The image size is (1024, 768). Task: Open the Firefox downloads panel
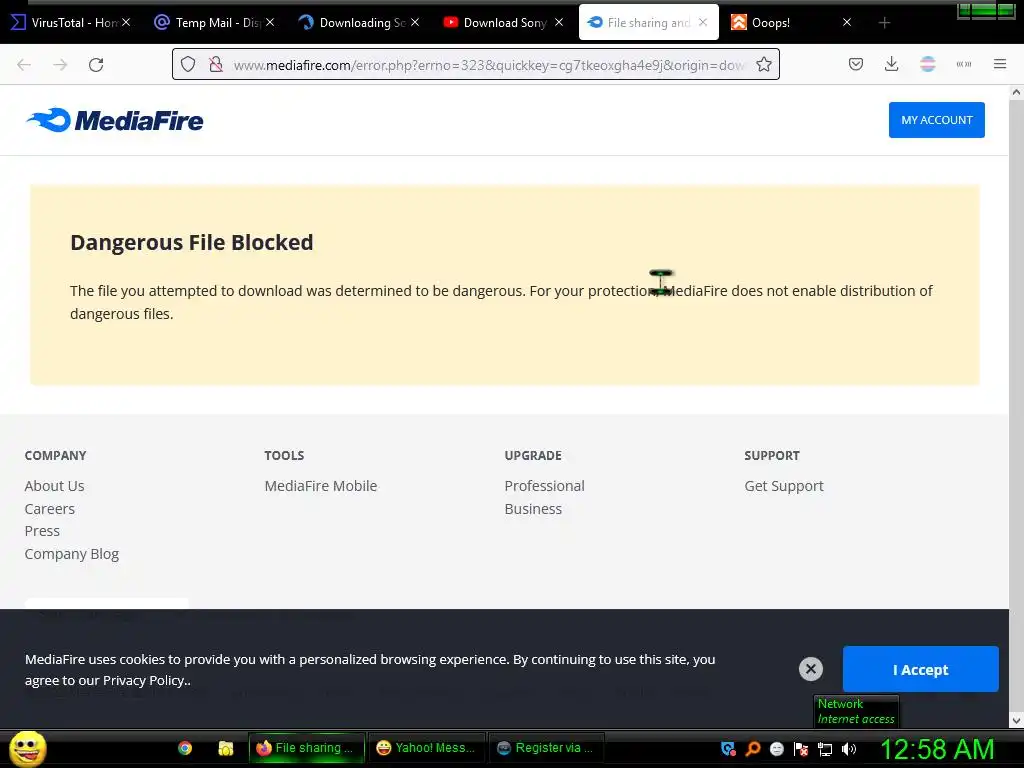(x=891, y=64)
